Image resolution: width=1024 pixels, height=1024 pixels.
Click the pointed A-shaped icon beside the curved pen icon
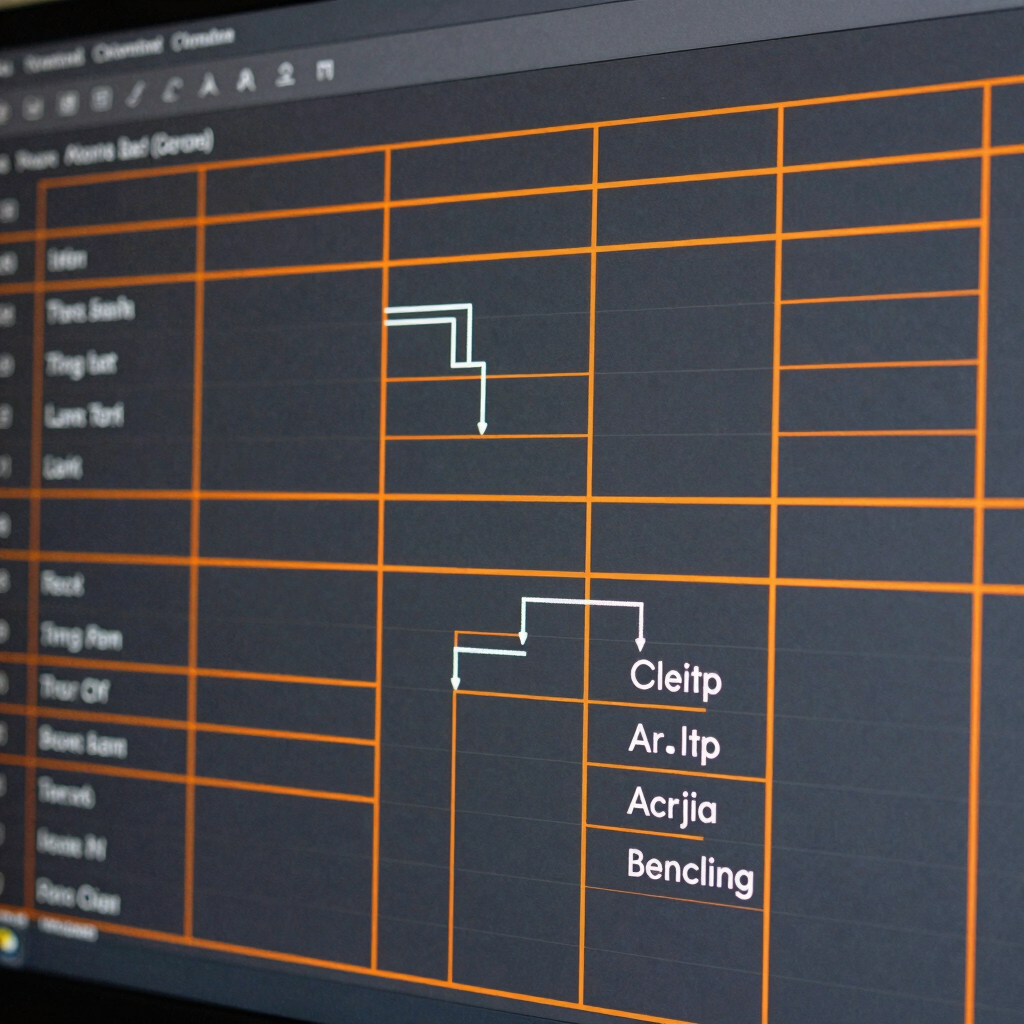(x=208, y=85)
